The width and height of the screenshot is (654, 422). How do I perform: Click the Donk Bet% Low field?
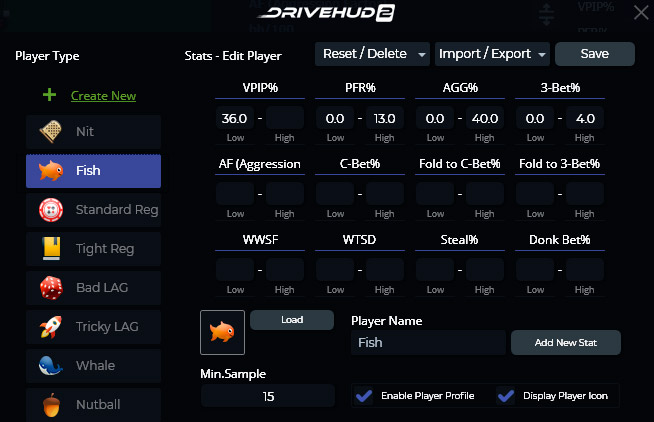[535, 270]
